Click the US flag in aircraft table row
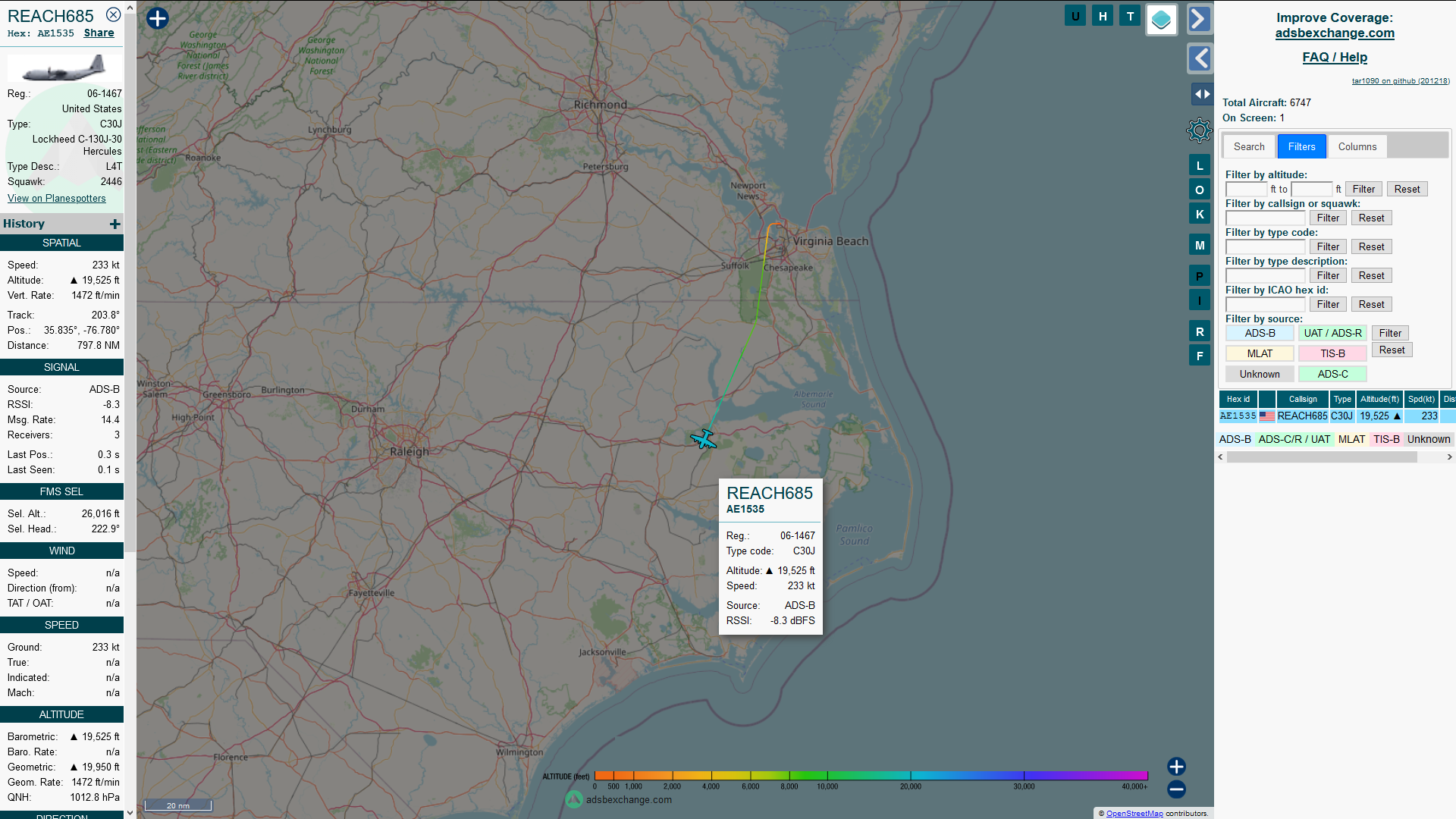This screenshot has height=819, width=1456. click(1266, 416)
